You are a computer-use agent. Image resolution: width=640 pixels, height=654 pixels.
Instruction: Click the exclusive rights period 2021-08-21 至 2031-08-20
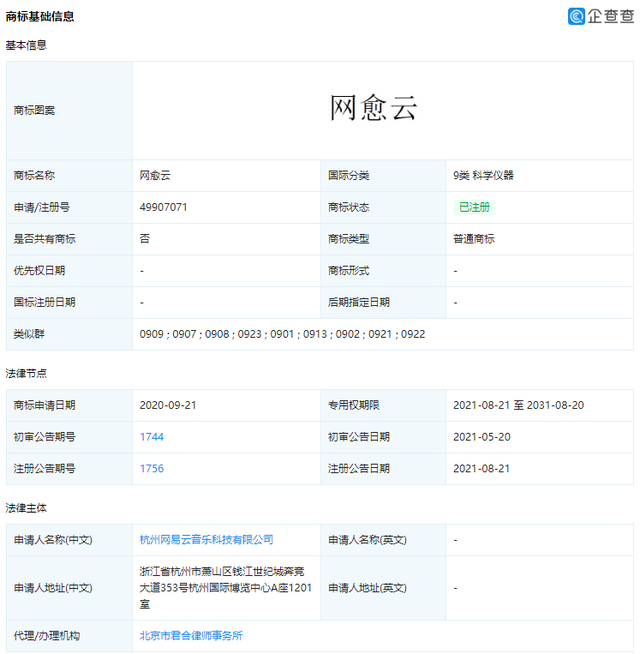(x=518, y=405)
